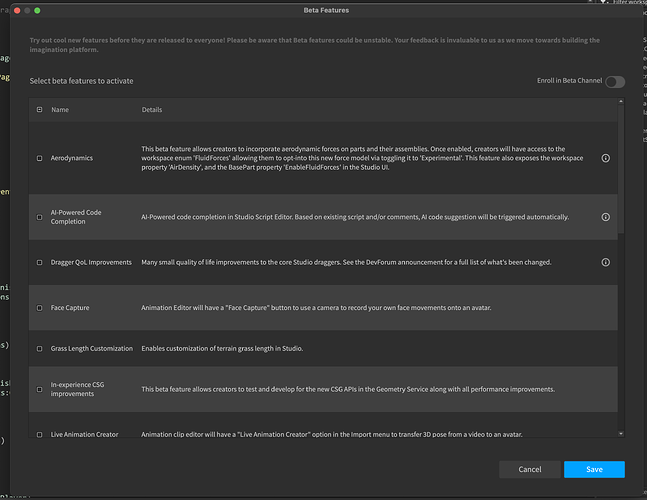Screen dimensions: 647x500
Task: Check the AI-Powered Code Completion box
Action: coord(40,217)
